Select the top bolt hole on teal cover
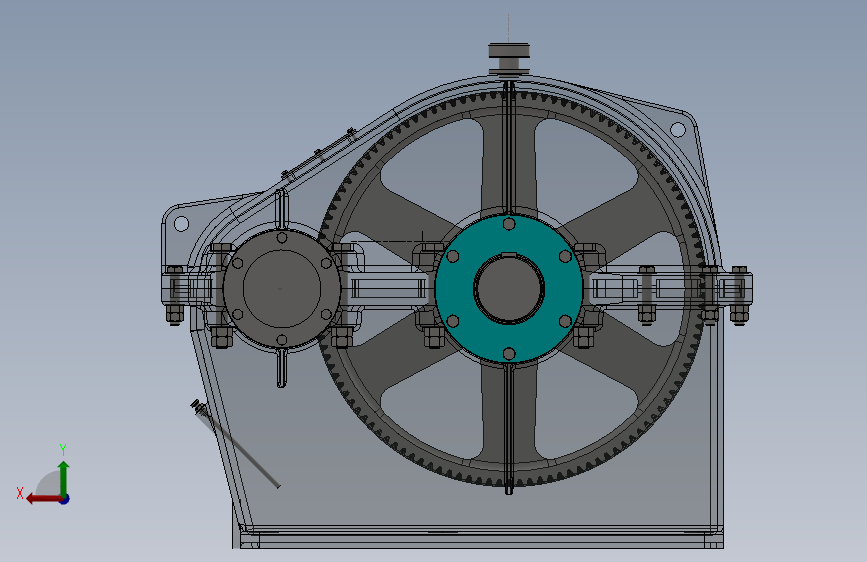 point(509,224)
